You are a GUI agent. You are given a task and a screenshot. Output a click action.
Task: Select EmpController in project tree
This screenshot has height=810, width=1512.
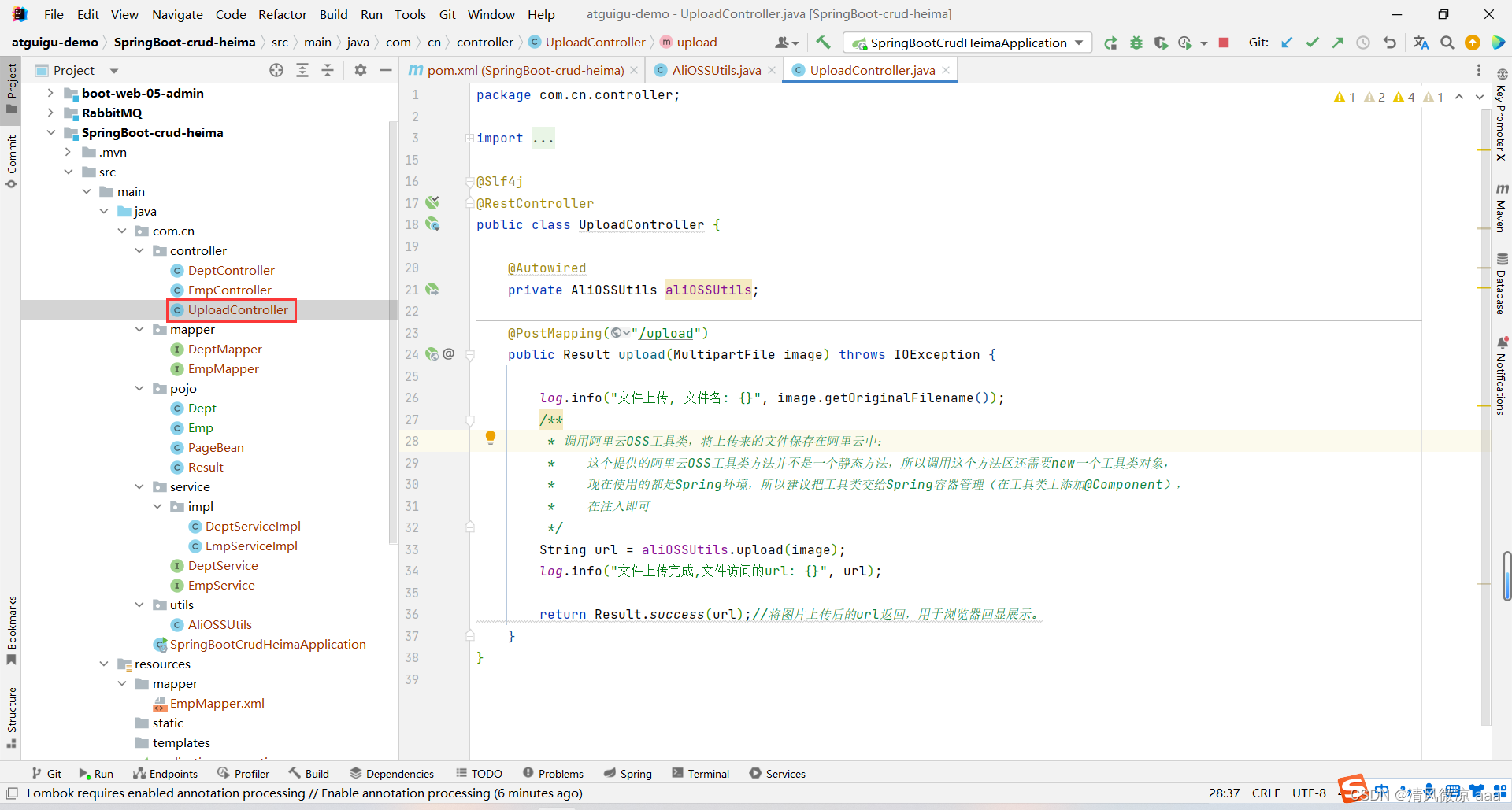click(229, 290)
